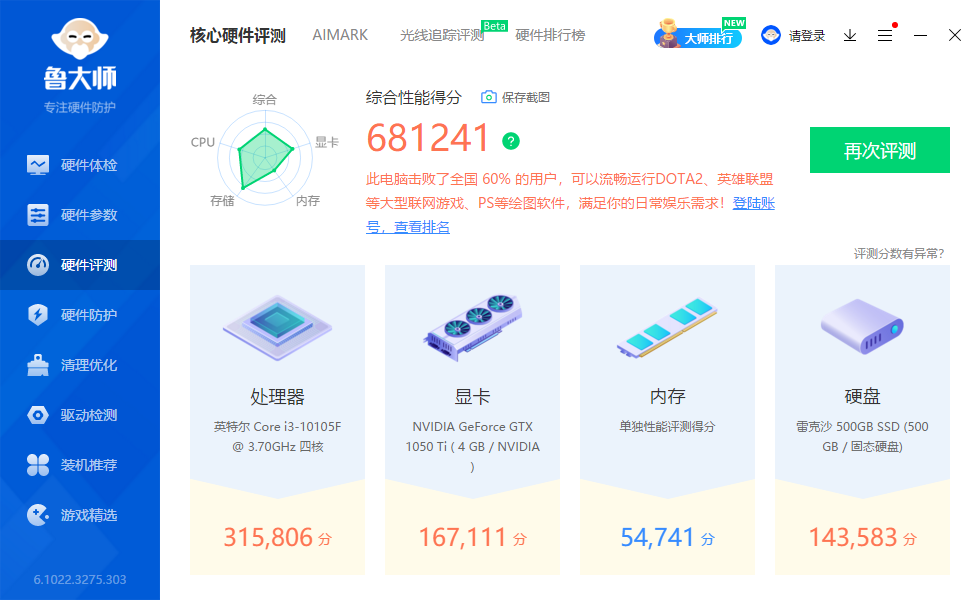980x600 pixels.
Task: Click 内存 card title
Action: (x=668, y=396)
